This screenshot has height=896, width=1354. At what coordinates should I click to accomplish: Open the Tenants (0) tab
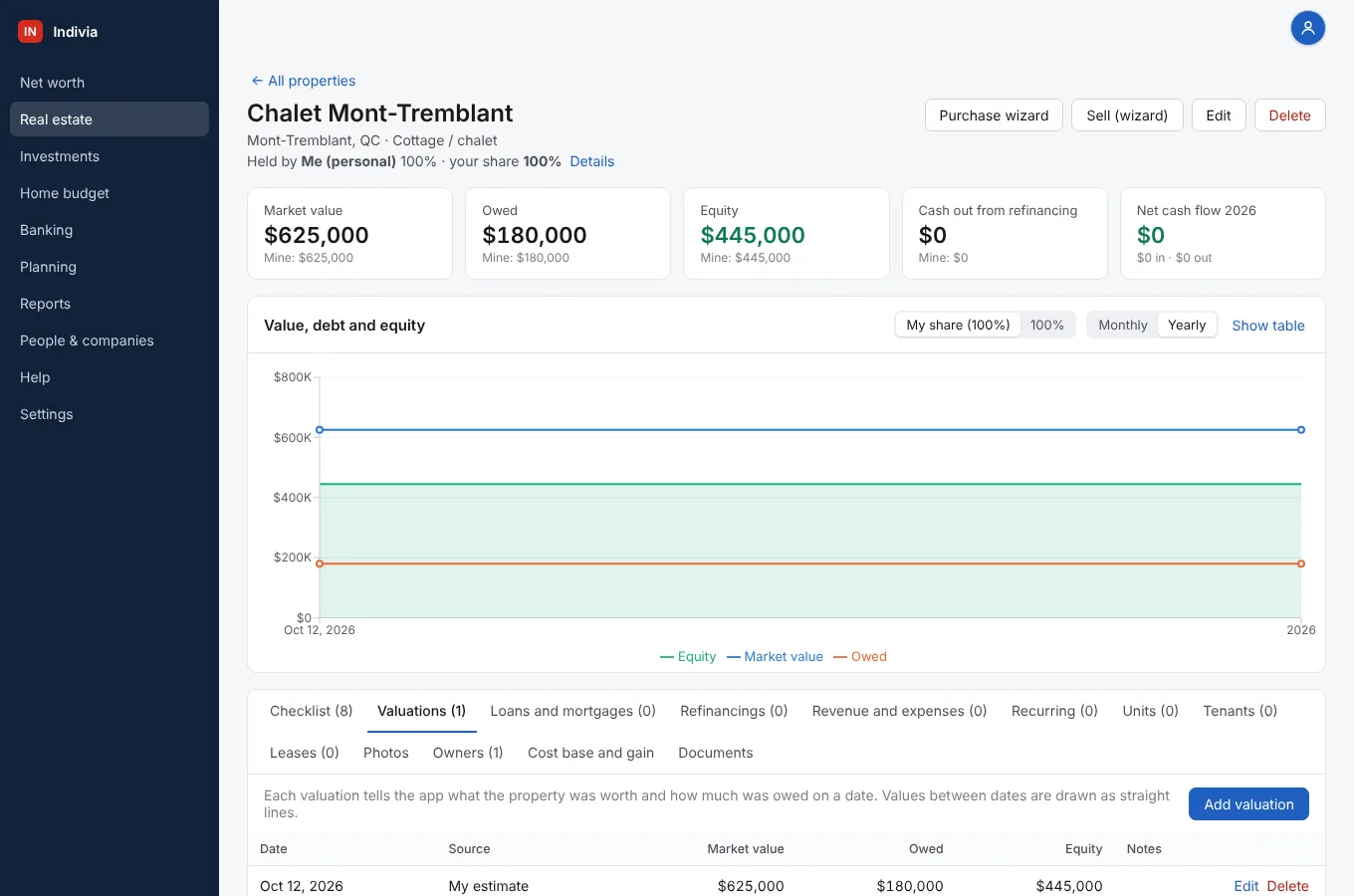click(1240, 711)
